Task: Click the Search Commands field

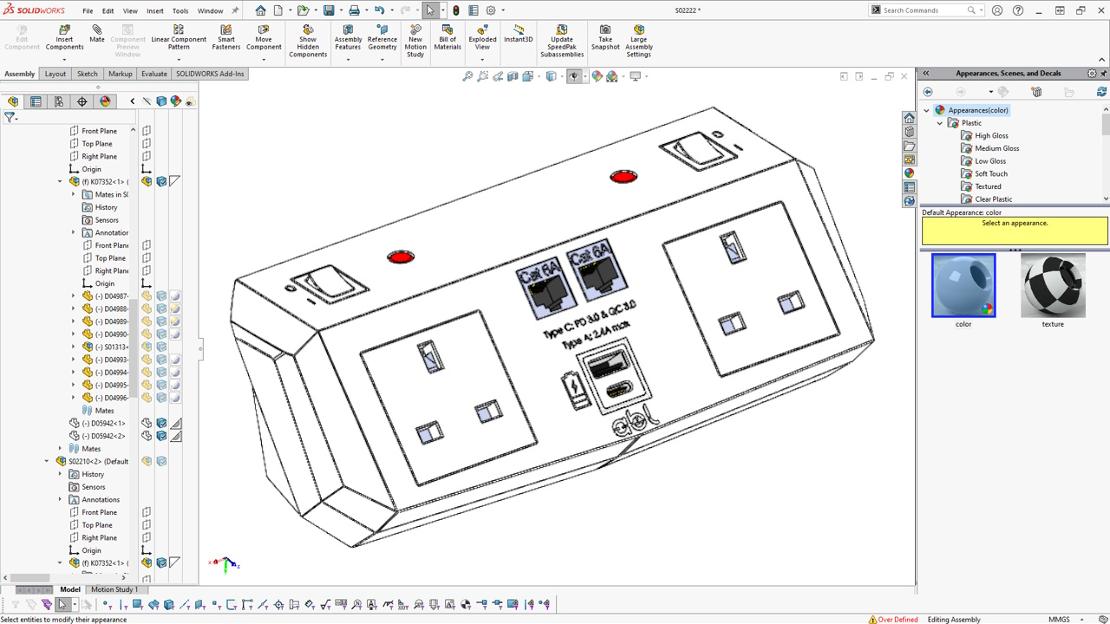Action: click(922, 10)
